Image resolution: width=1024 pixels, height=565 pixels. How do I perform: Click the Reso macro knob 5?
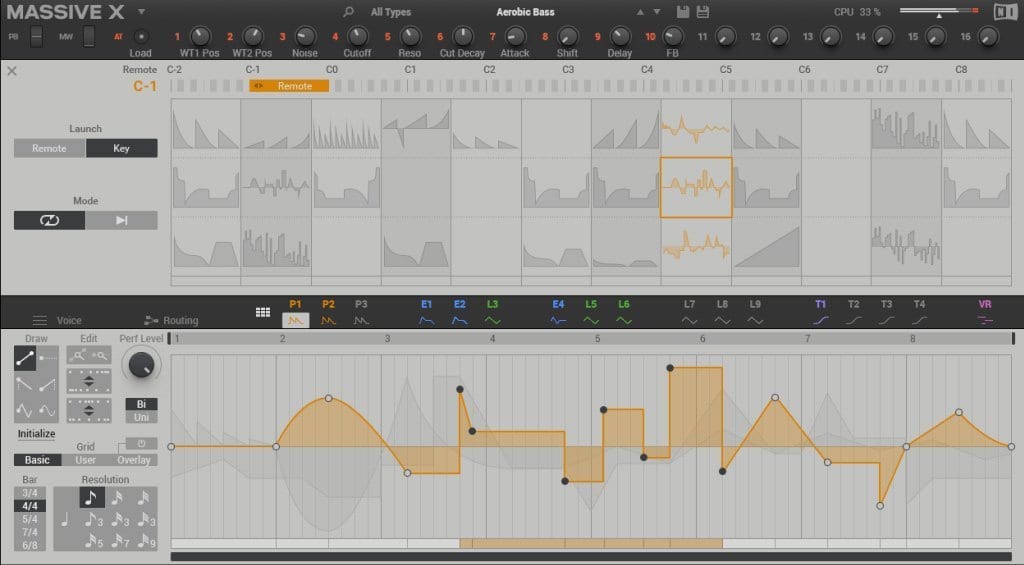[x=409, y=37]
